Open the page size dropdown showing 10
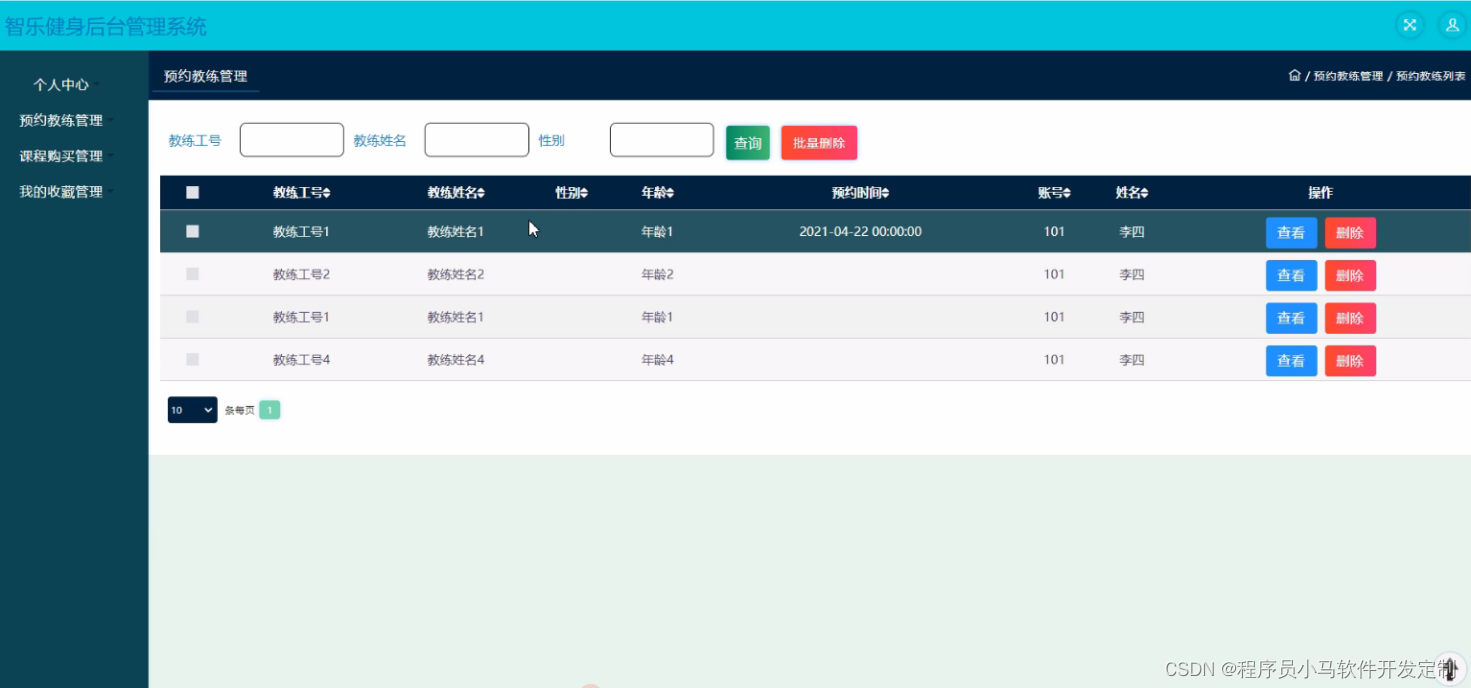This screenshot has width=1471, height=688. 192,410
